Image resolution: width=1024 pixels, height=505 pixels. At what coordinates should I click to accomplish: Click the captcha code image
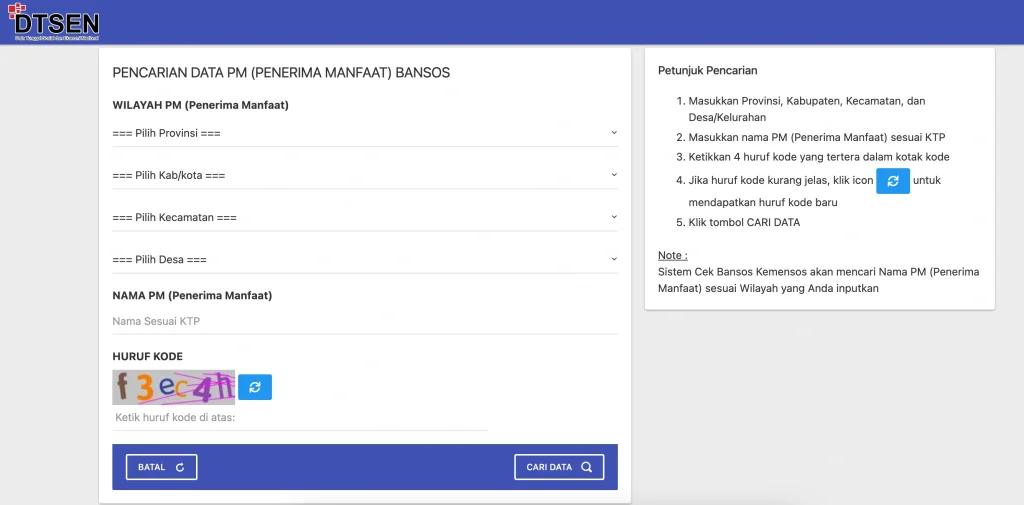173,387
